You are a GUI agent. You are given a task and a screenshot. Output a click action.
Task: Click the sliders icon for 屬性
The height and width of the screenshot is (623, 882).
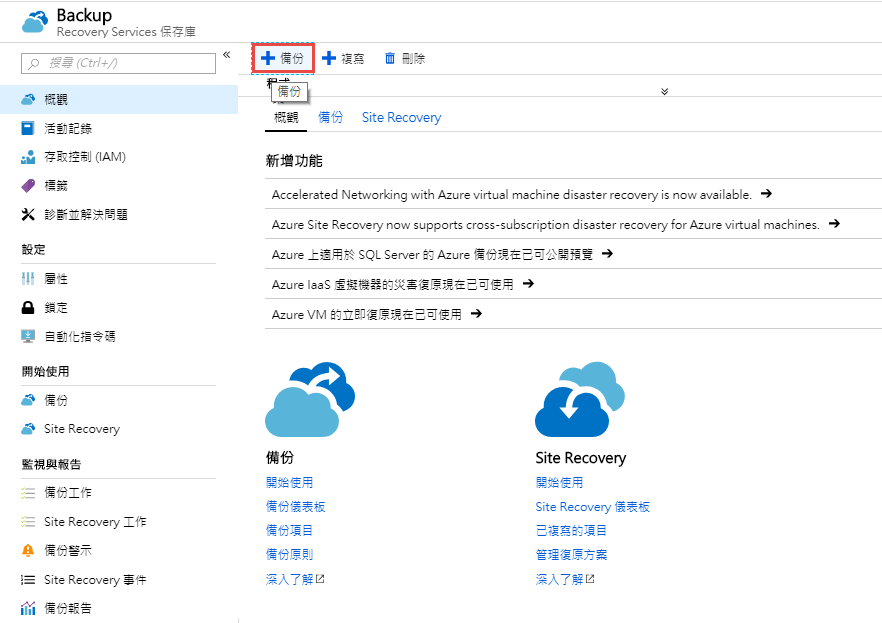[x=28, y=278]
